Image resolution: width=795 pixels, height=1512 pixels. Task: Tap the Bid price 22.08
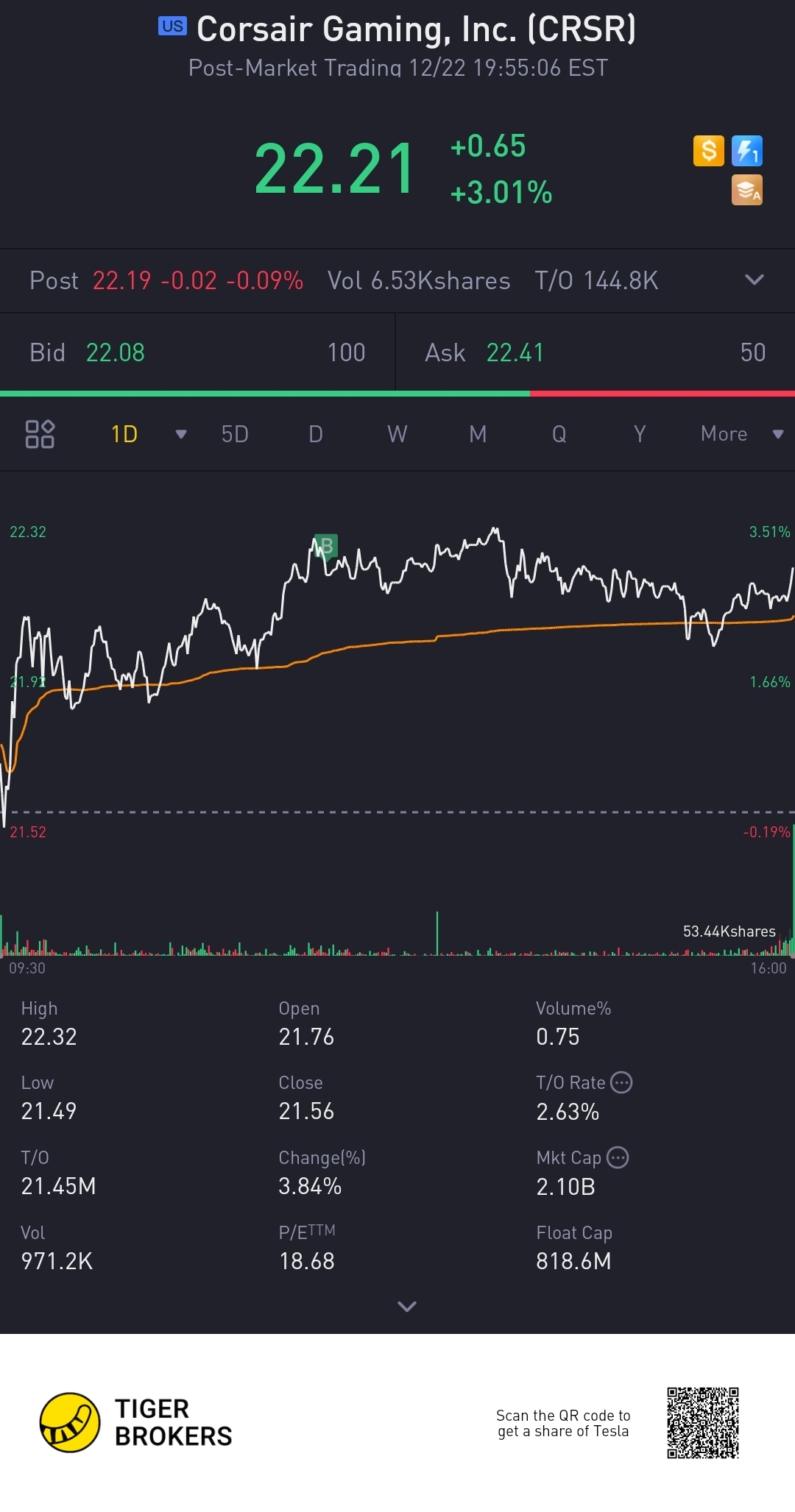116,352
